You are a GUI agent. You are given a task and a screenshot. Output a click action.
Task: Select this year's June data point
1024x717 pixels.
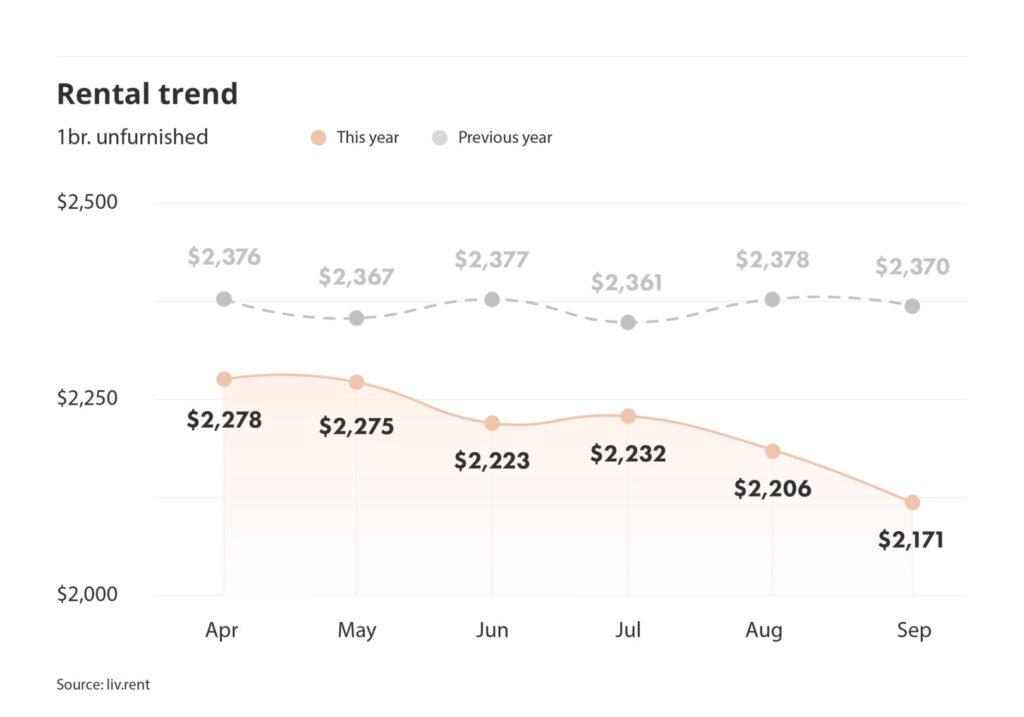click(x=492, y=423)
